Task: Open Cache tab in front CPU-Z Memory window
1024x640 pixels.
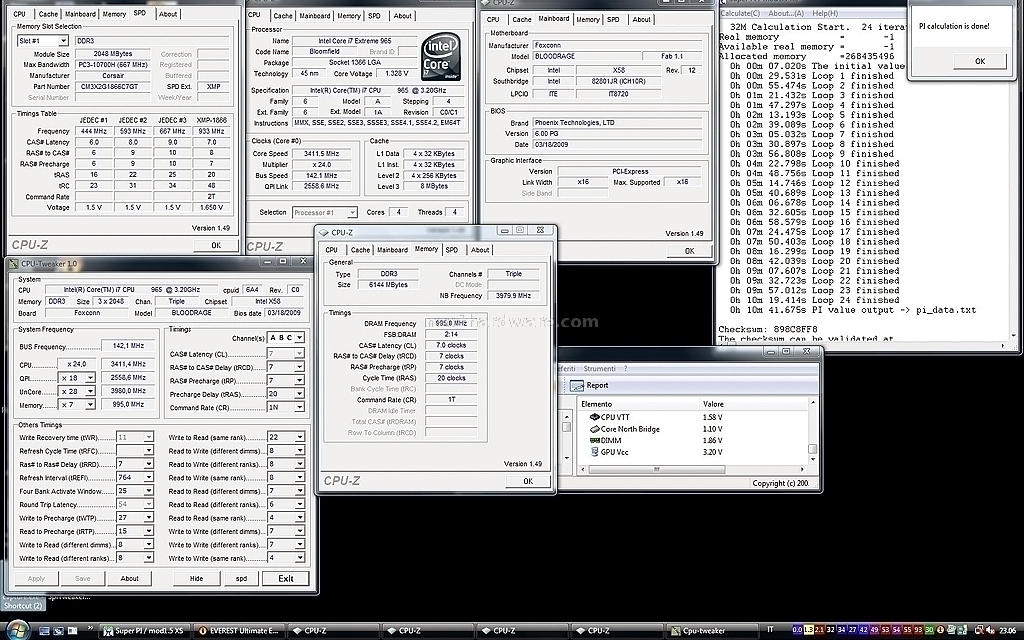Action: 360,250
